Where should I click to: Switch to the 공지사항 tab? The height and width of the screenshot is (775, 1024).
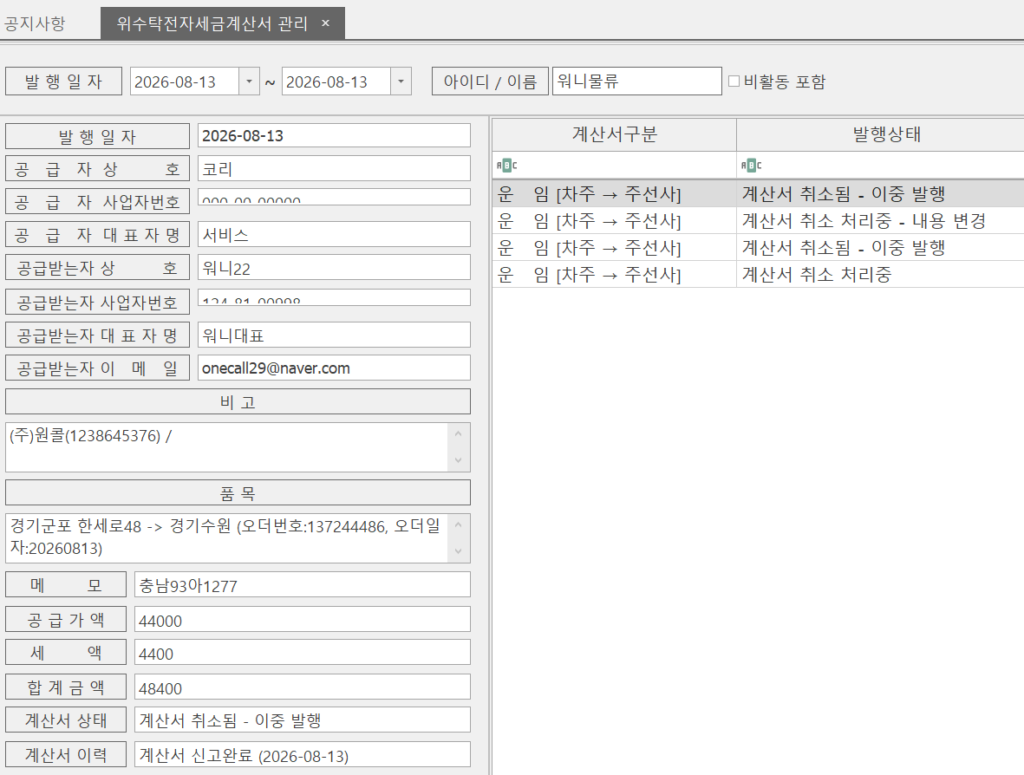point(35,24)
